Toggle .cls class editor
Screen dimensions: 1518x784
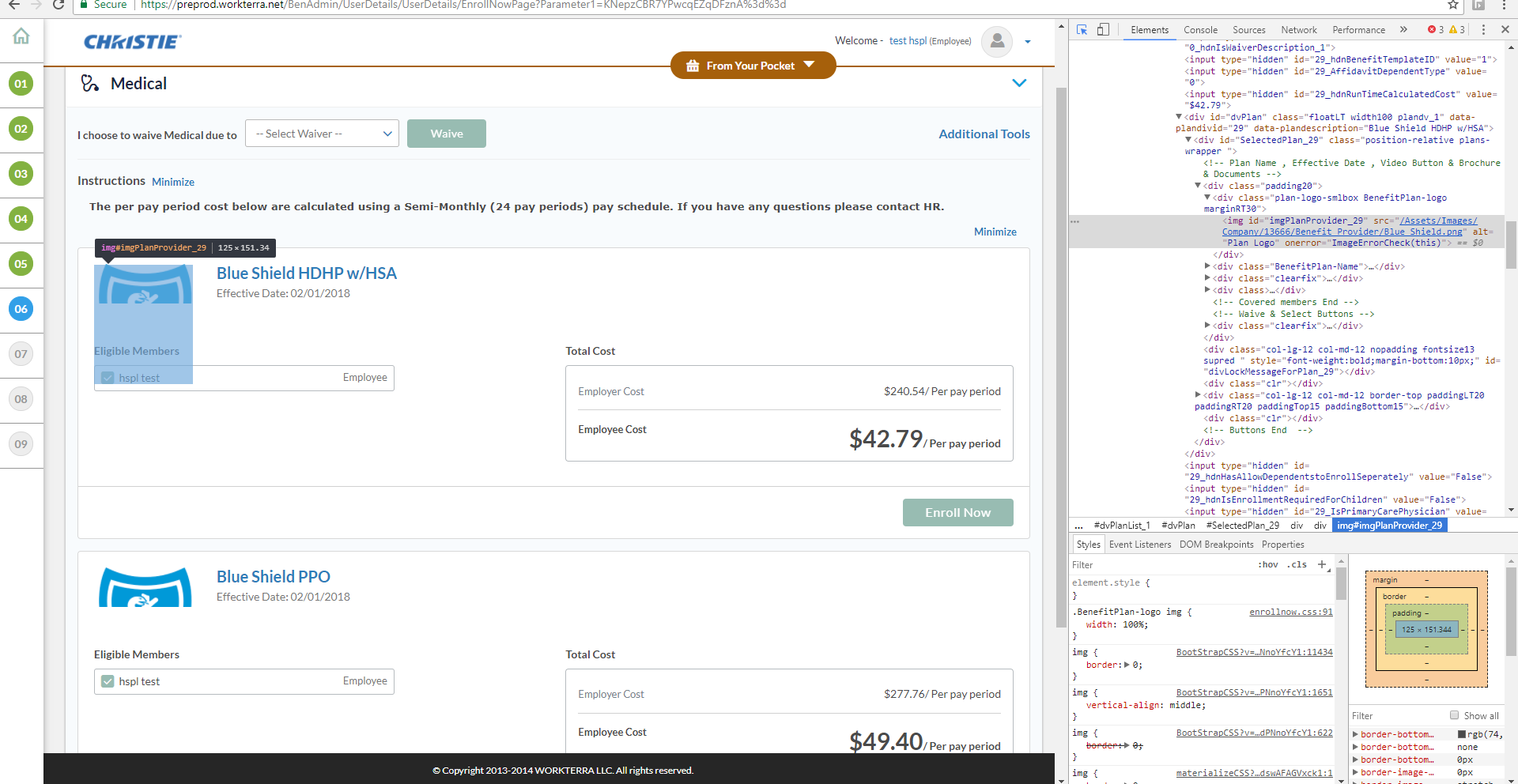1297,564
